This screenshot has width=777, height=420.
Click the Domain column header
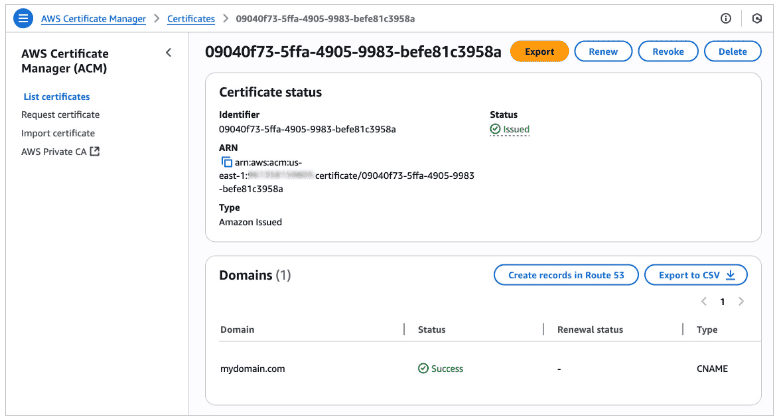pos(237,329)
